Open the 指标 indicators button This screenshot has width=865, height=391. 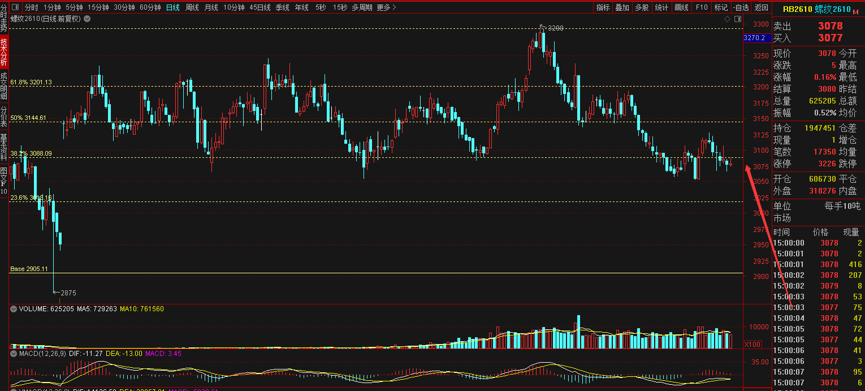(x=603, y=8)
